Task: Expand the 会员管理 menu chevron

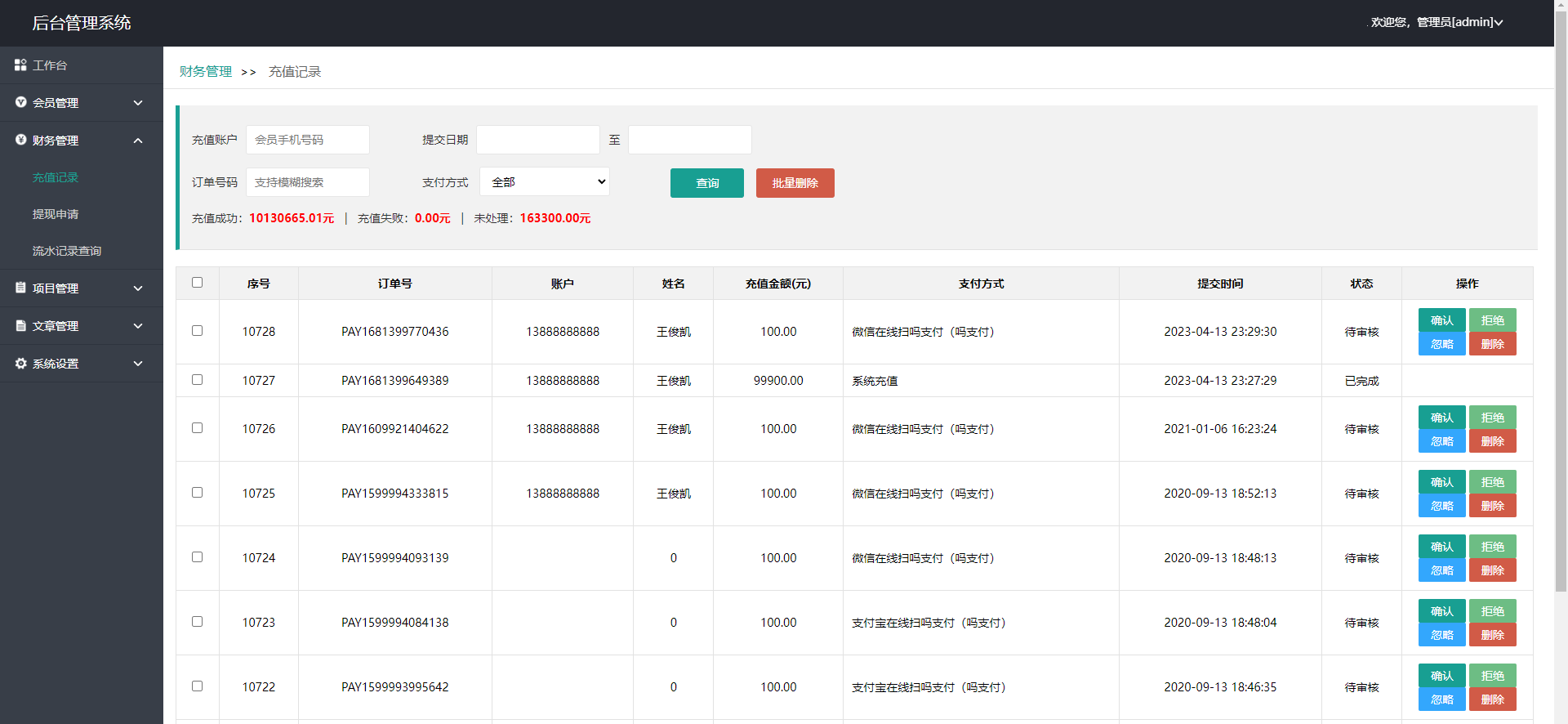Action: click(x=138, y=103)
